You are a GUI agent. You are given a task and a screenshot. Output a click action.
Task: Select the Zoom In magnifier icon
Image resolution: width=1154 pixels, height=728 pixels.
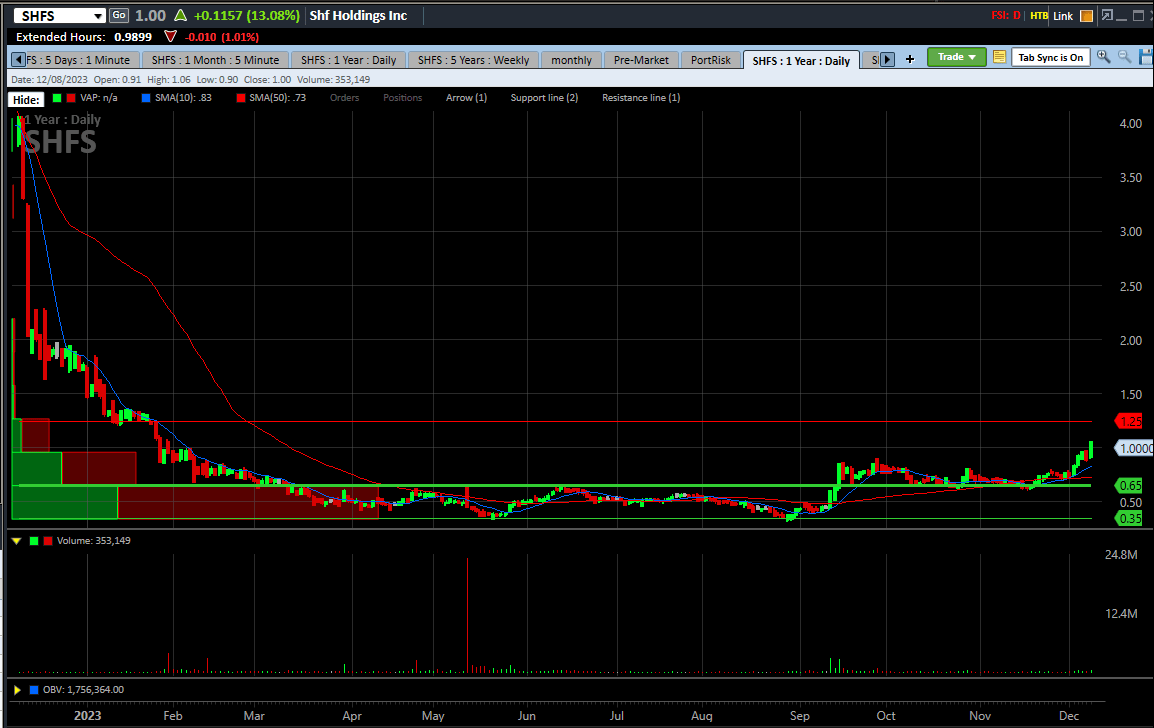1101,56
